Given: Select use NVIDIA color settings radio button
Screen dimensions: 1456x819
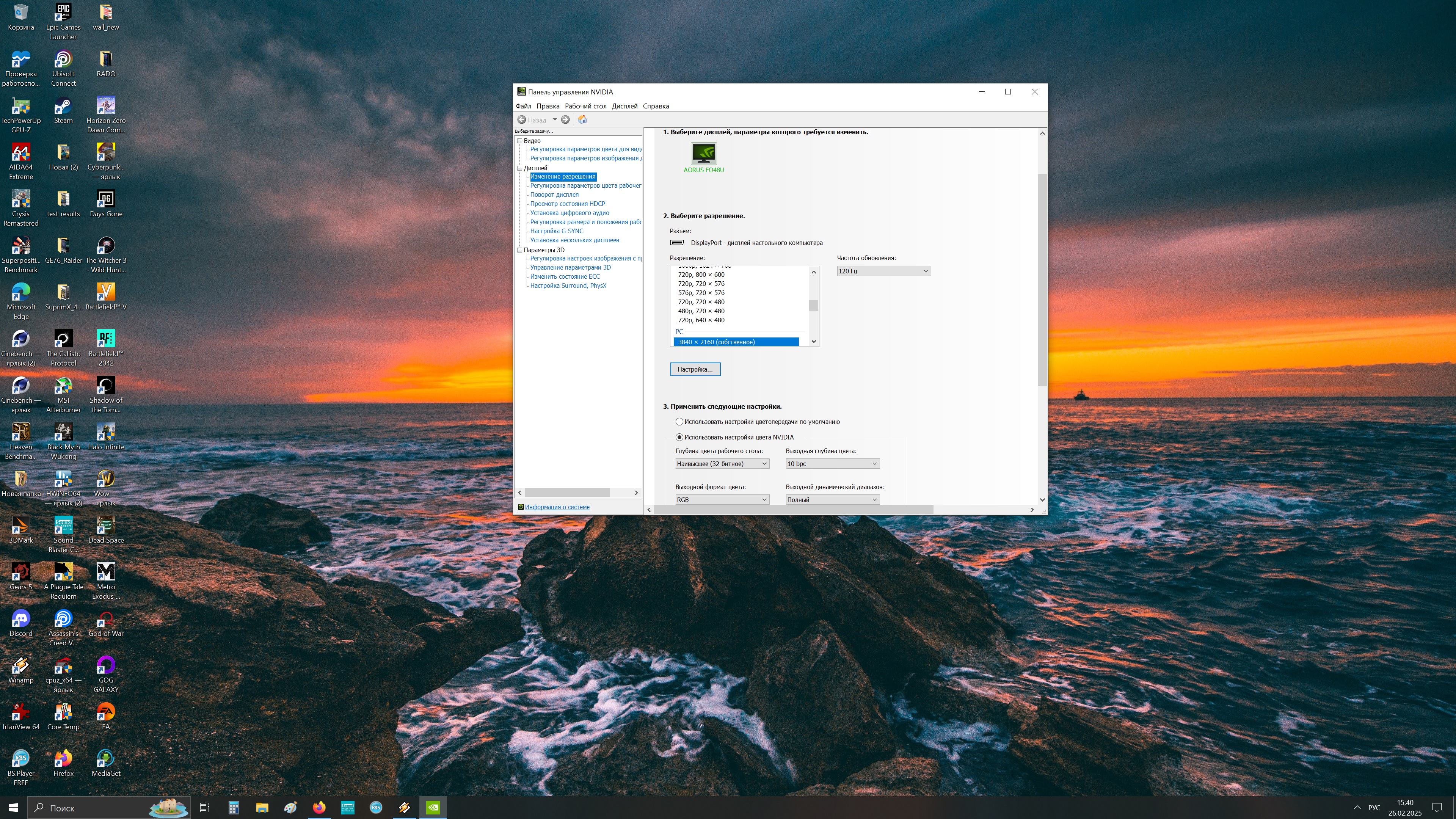Looking at the screenshot, I should pyautogui.click(x=679, y=437).
